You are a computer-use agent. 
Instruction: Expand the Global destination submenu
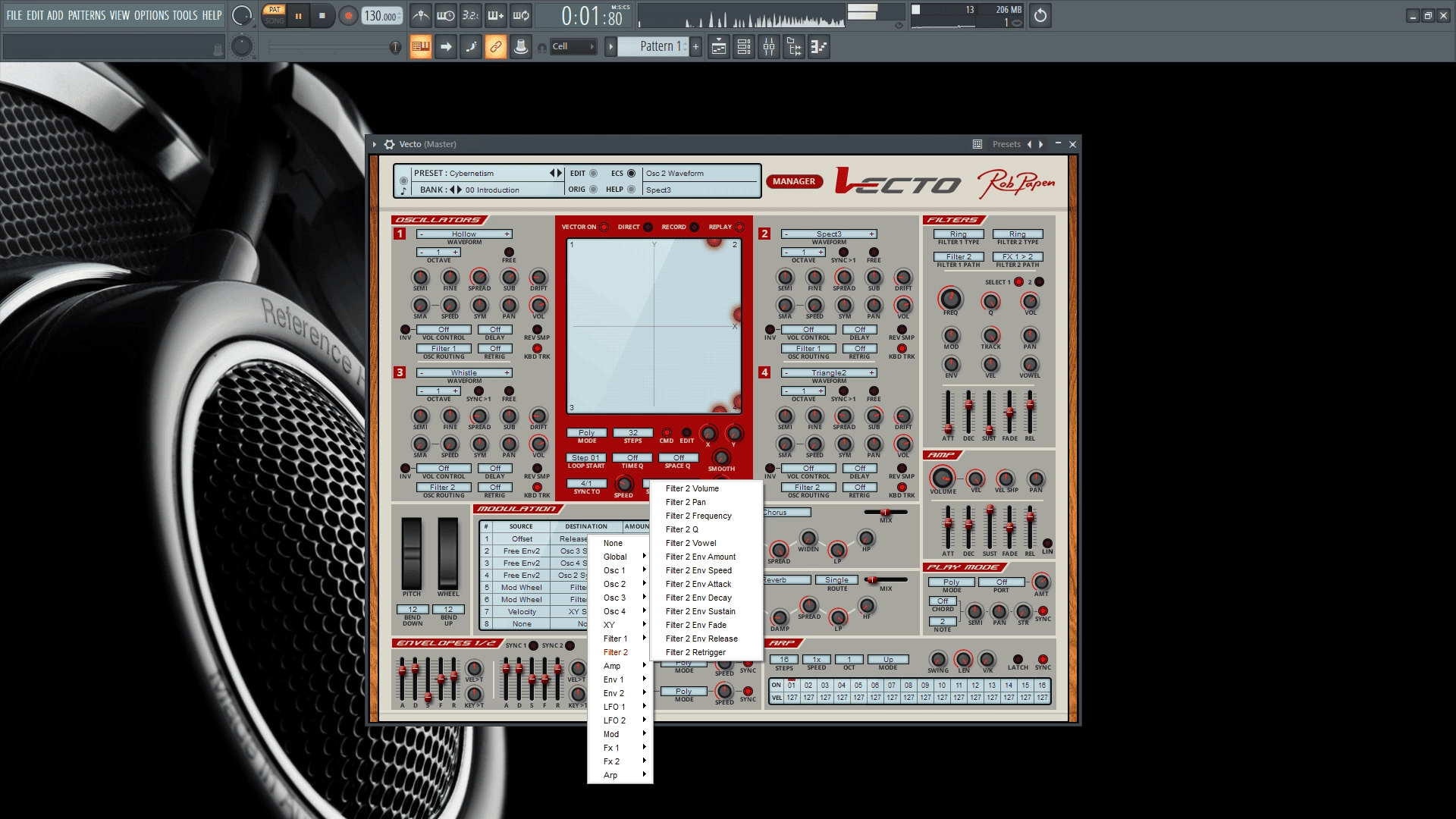pos(620,557)
